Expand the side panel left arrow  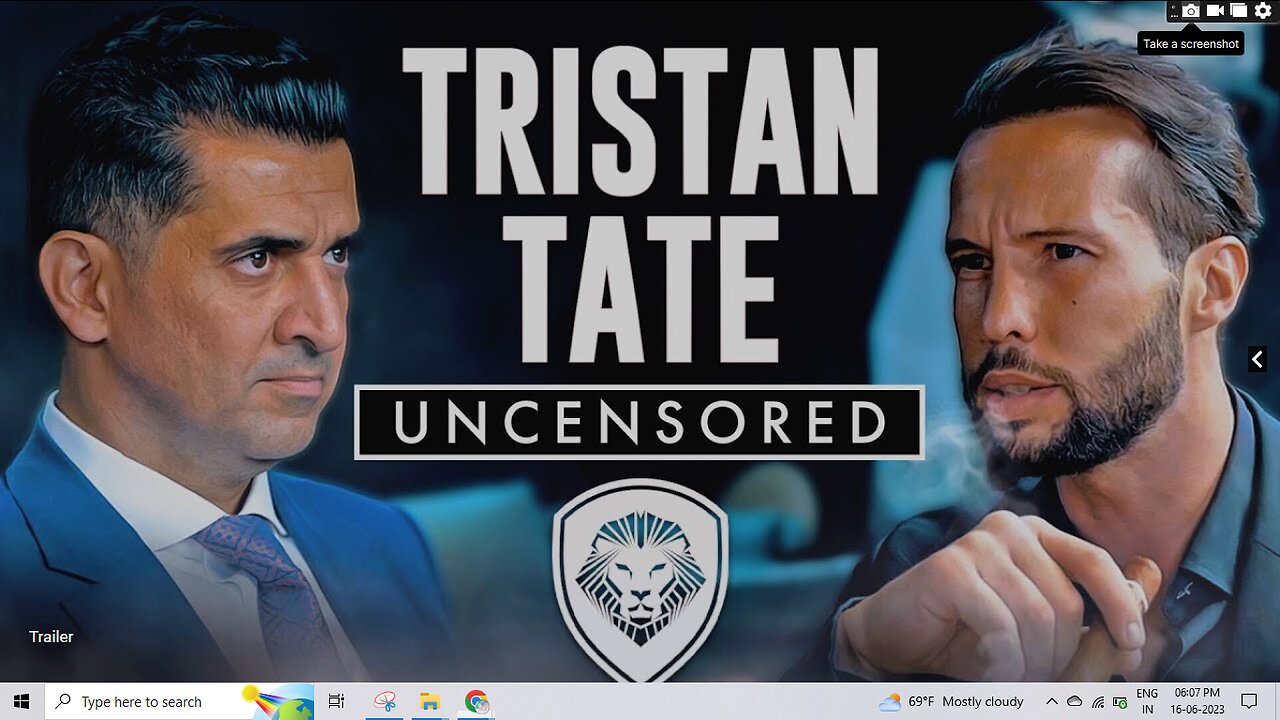(1258, 359)
